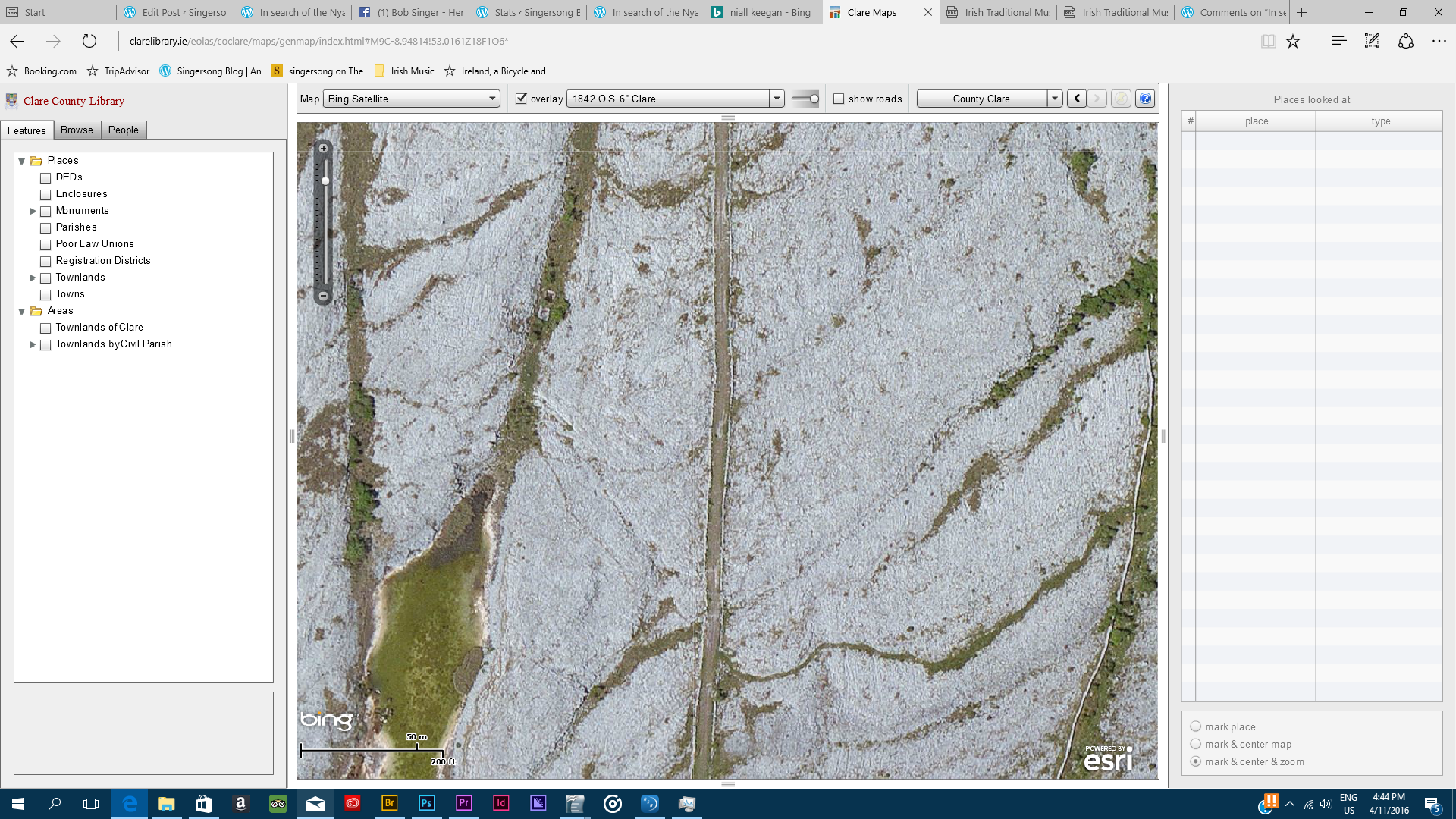Open the Clare County Library link
The width and height of the screenshot is (1456, 819).
tap(74, 101)
